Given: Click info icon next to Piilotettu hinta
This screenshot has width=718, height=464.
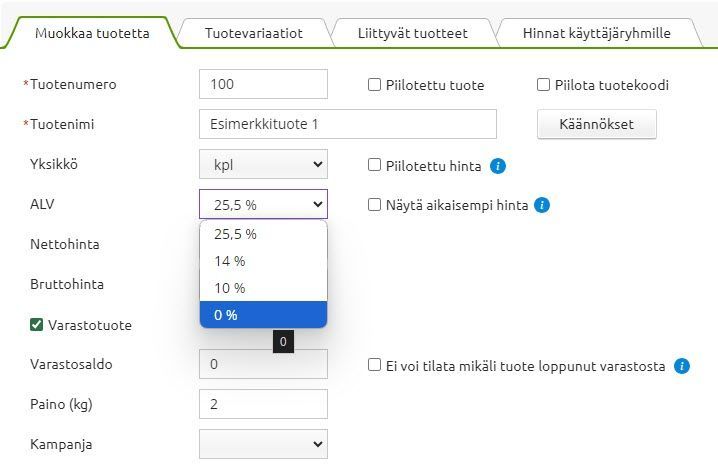Looking at the screenshot, I should coord(498,165).
